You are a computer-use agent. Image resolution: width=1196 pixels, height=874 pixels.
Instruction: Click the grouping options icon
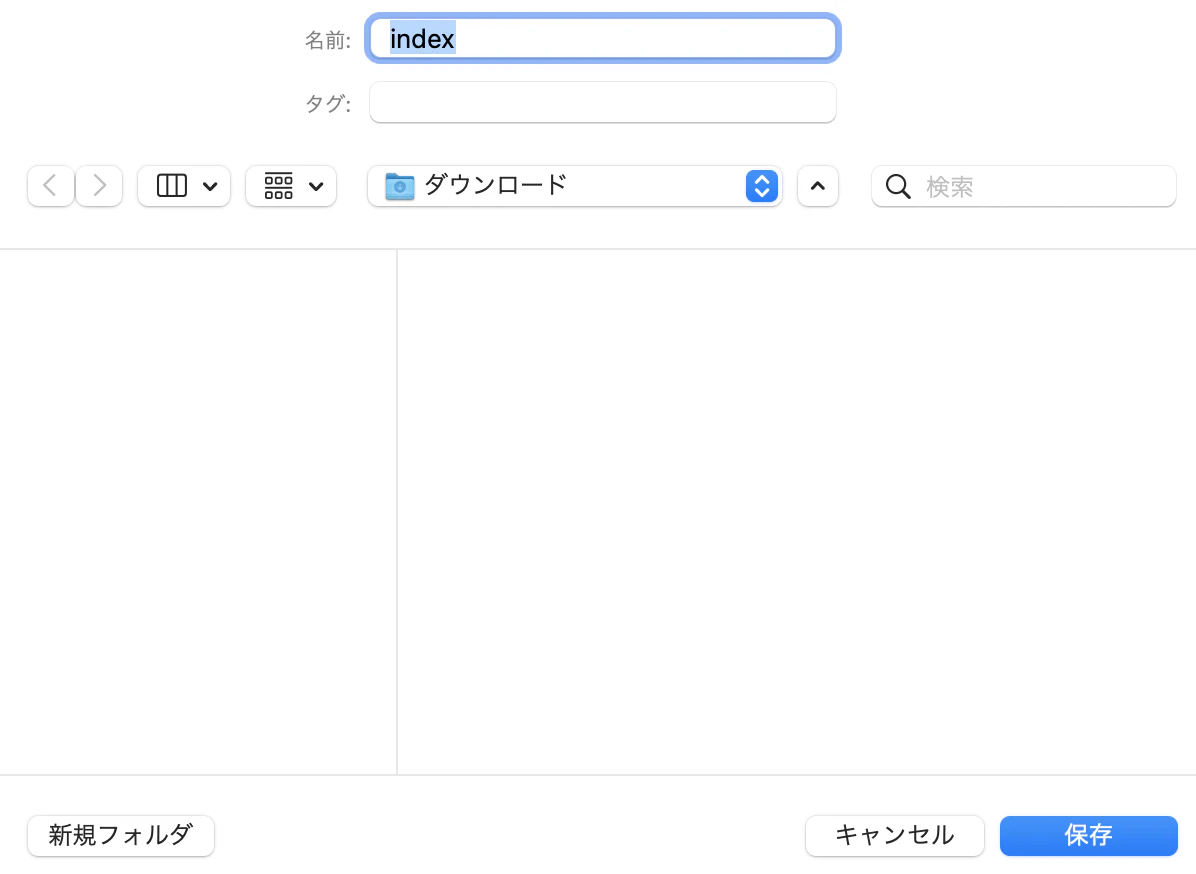278,185
